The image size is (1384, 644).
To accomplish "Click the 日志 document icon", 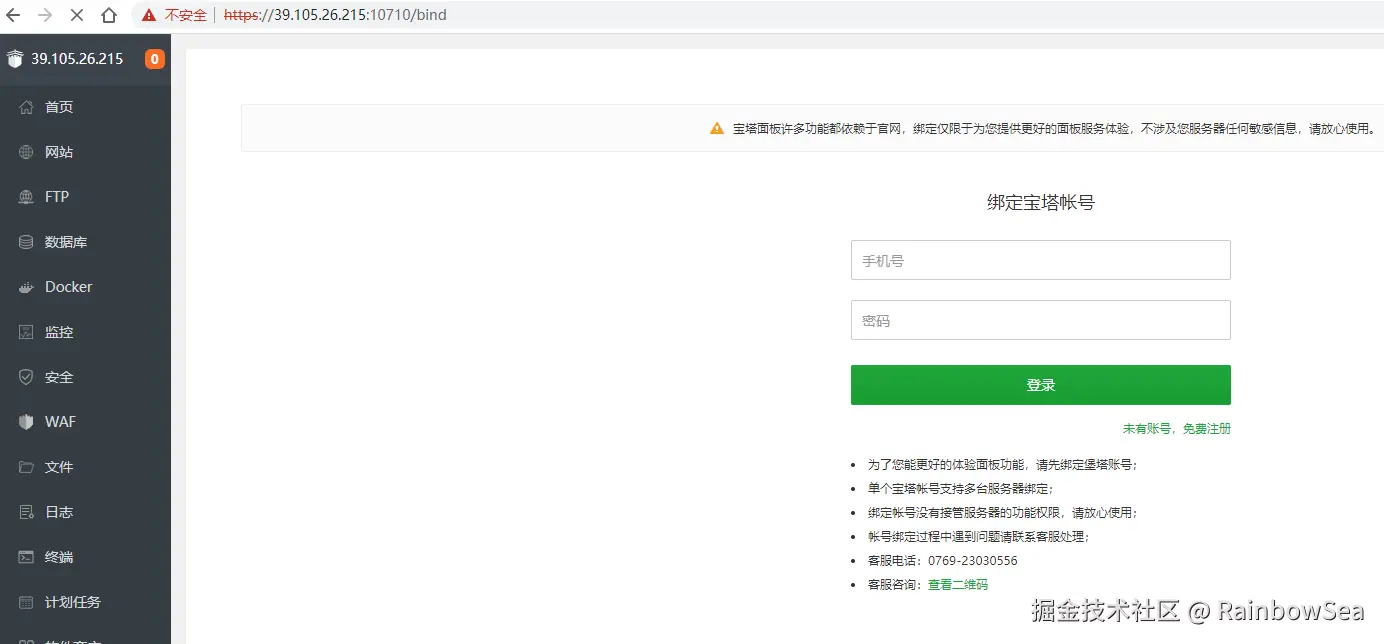I will coord(27,512).
